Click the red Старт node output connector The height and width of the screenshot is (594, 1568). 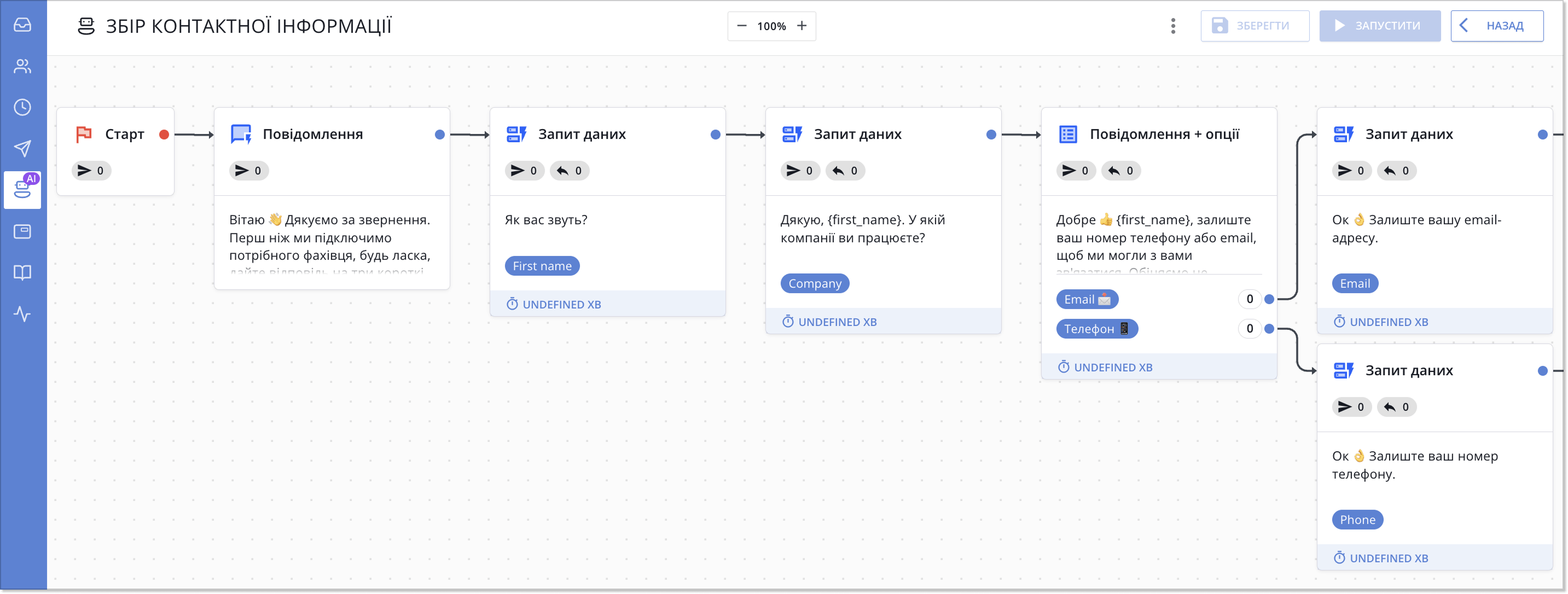pos(164,135)
